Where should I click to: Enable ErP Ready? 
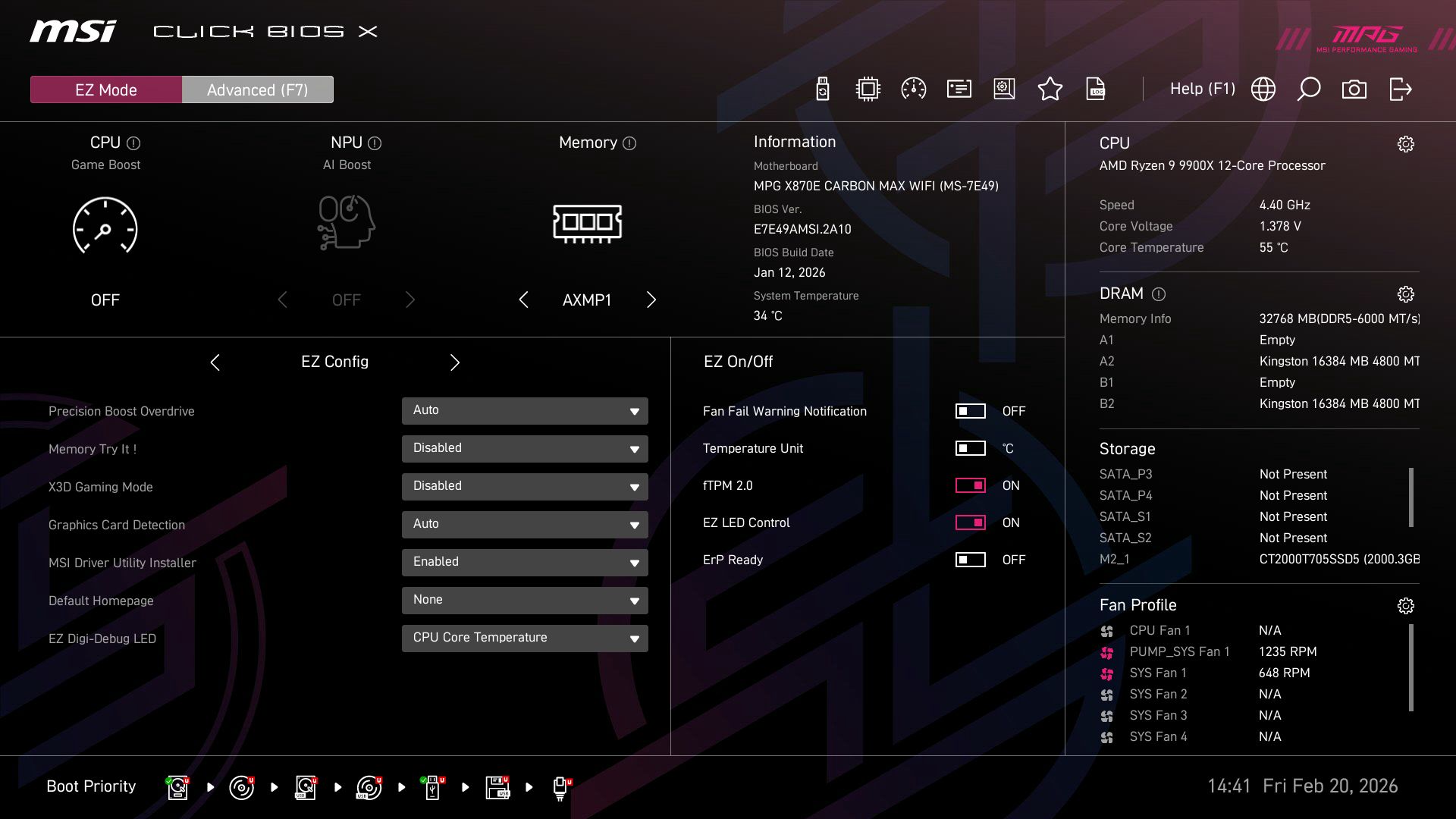(x=971, y=560)
